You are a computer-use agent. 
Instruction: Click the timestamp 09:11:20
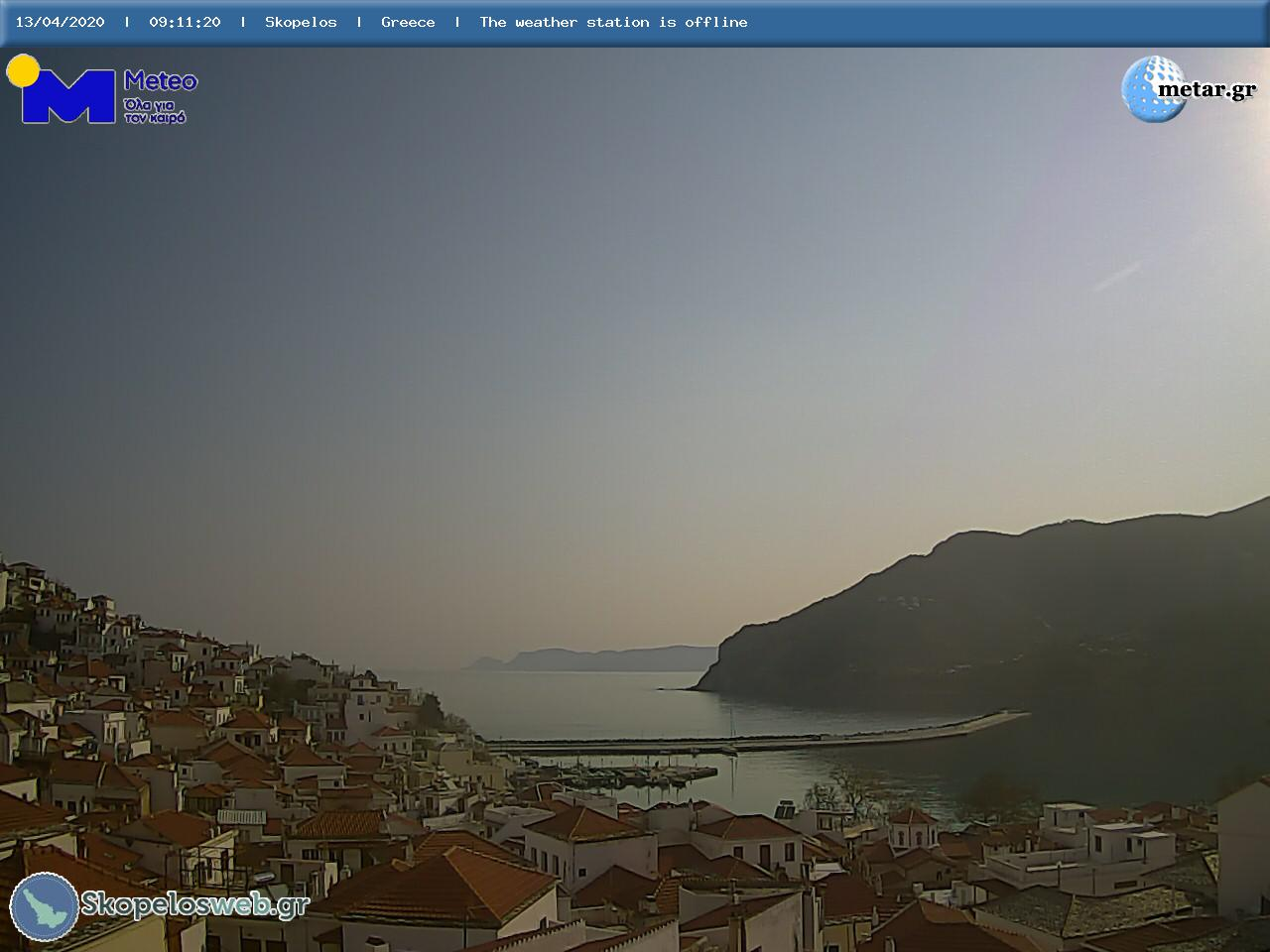(185, 22)
